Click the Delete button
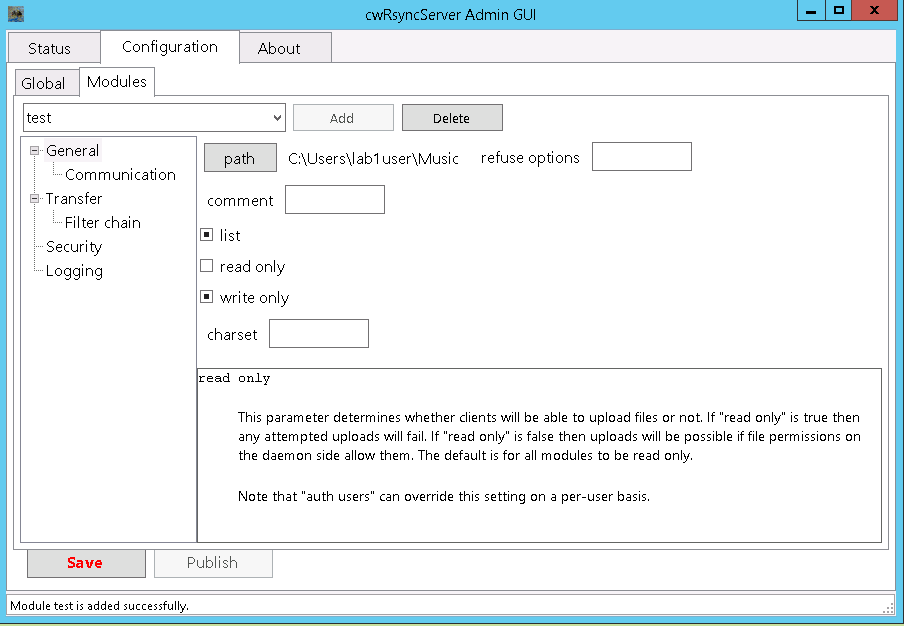The height and width of the screenshot is (626, 904). [451, 117]
